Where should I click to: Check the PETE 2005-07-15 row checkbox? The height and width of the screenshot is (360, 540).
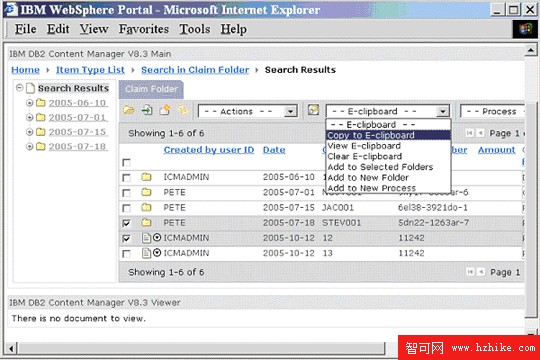[x=127, y=208]
